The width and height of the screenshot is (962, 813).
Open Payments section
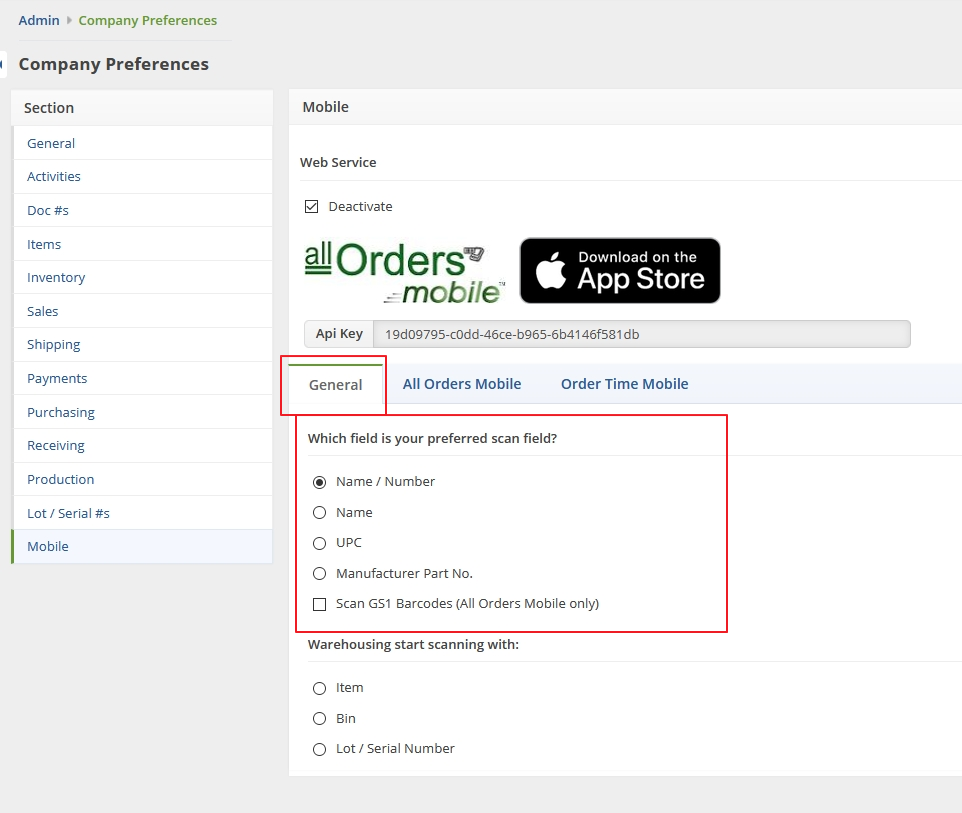tap(142, 379)
